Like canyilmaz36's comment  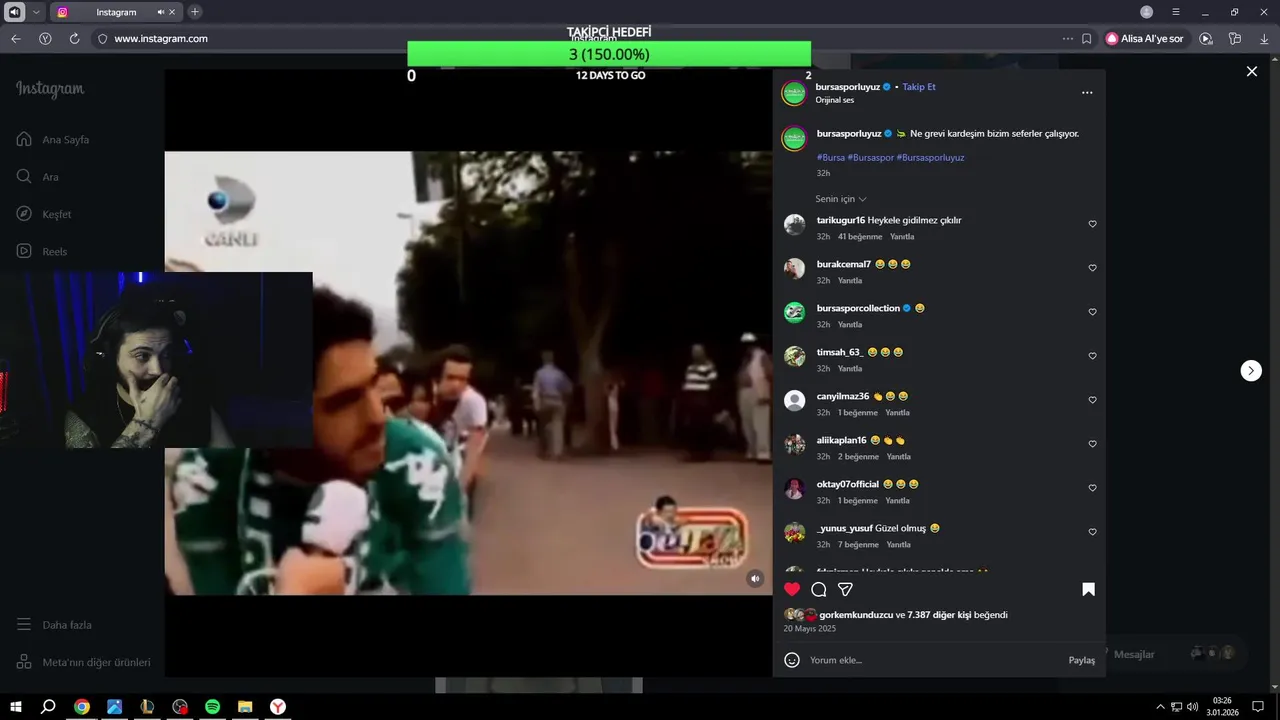click(1092, 400)
